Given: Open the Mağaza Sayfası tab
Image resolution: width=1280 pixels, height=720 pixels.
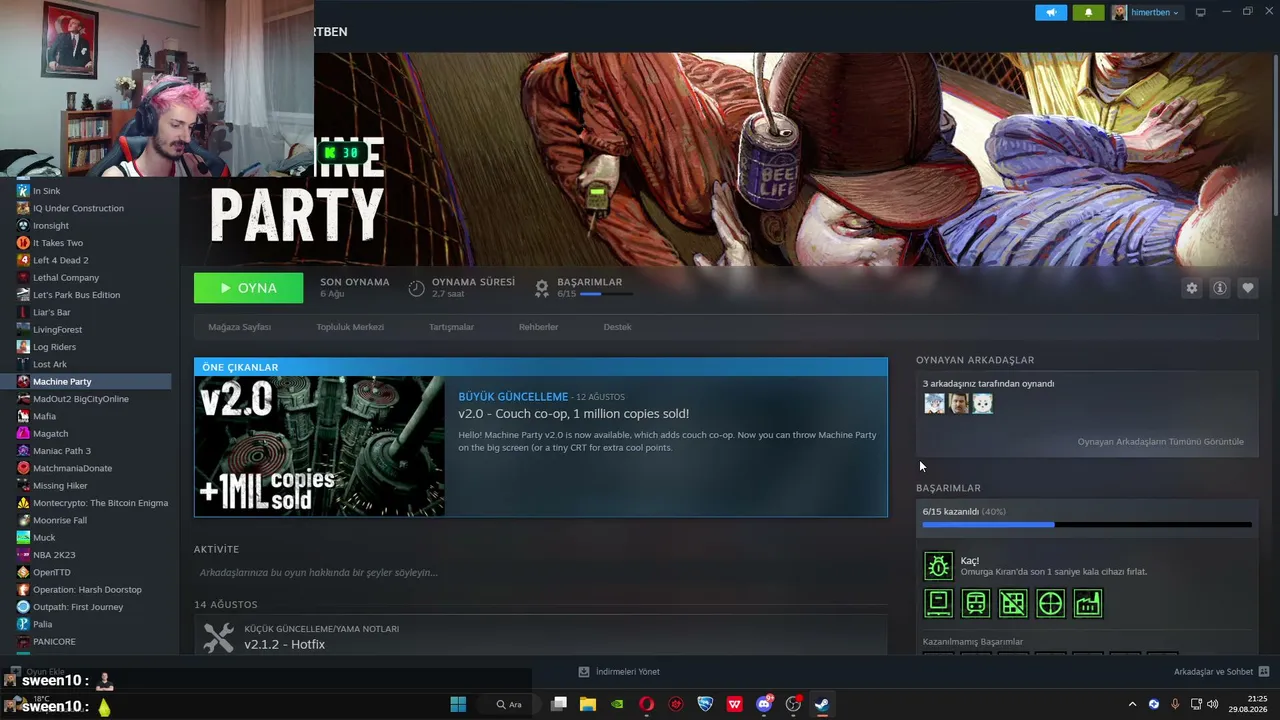Looking at the screenshot, I should coord(239,327).
